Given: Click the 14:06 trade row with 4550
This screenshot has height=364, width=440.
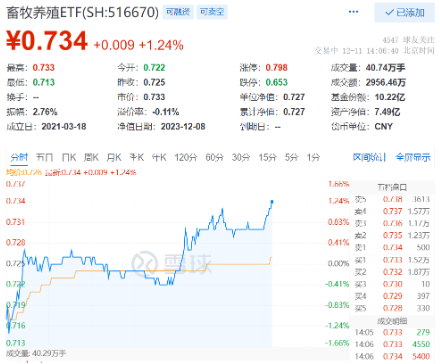Looking at the screenshot, I should pyautogui.click(x=392, y=344).
